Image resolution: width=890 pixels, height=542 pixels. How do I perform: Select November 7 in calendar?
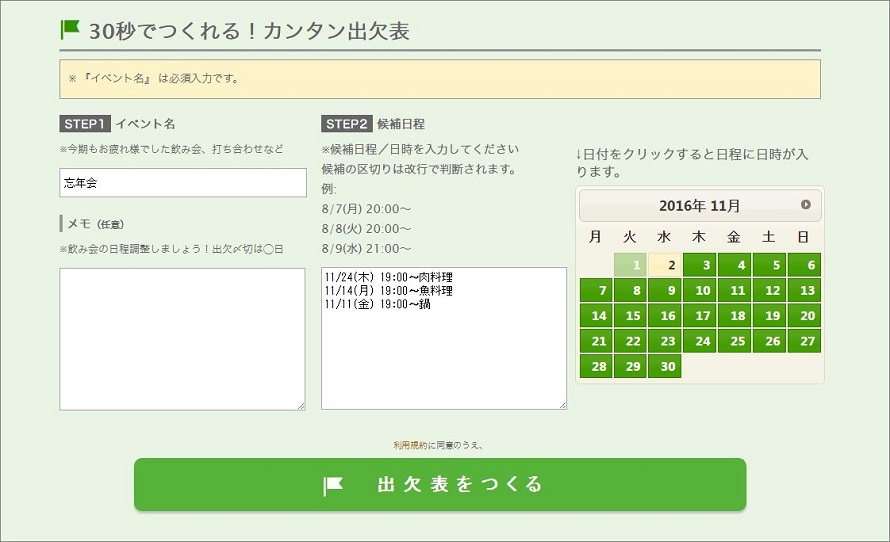(x=595, y=291)
